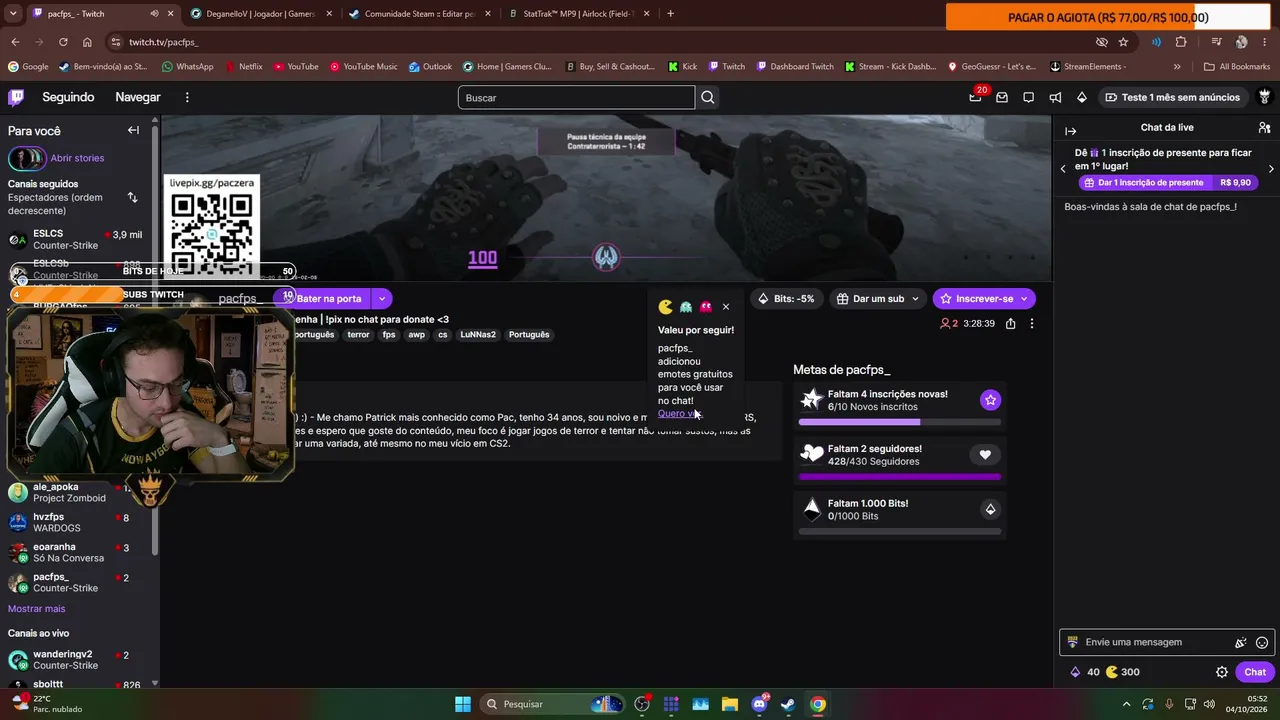
Task: Click Bits: -5% button
Action: [x=786, y=298]
